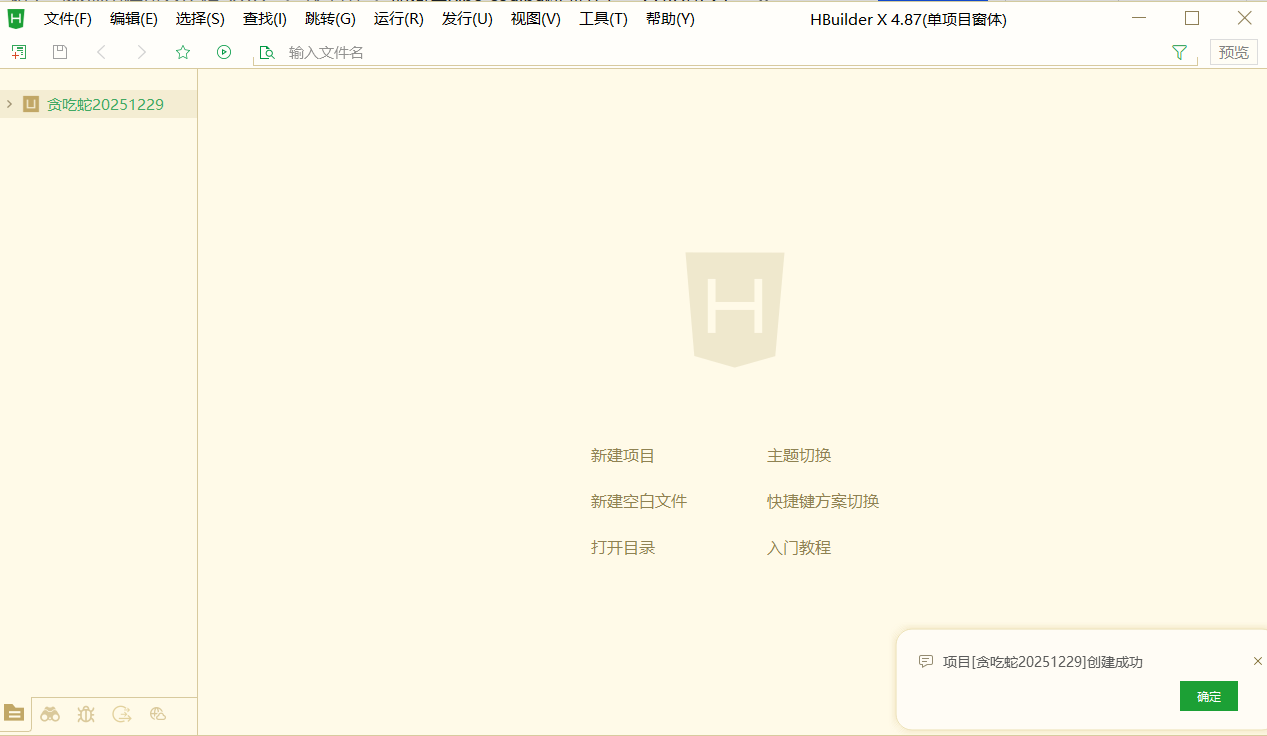Click 确定 in the notification
The height and width of the screenshot is (736, 1267).
[1208, 696]
